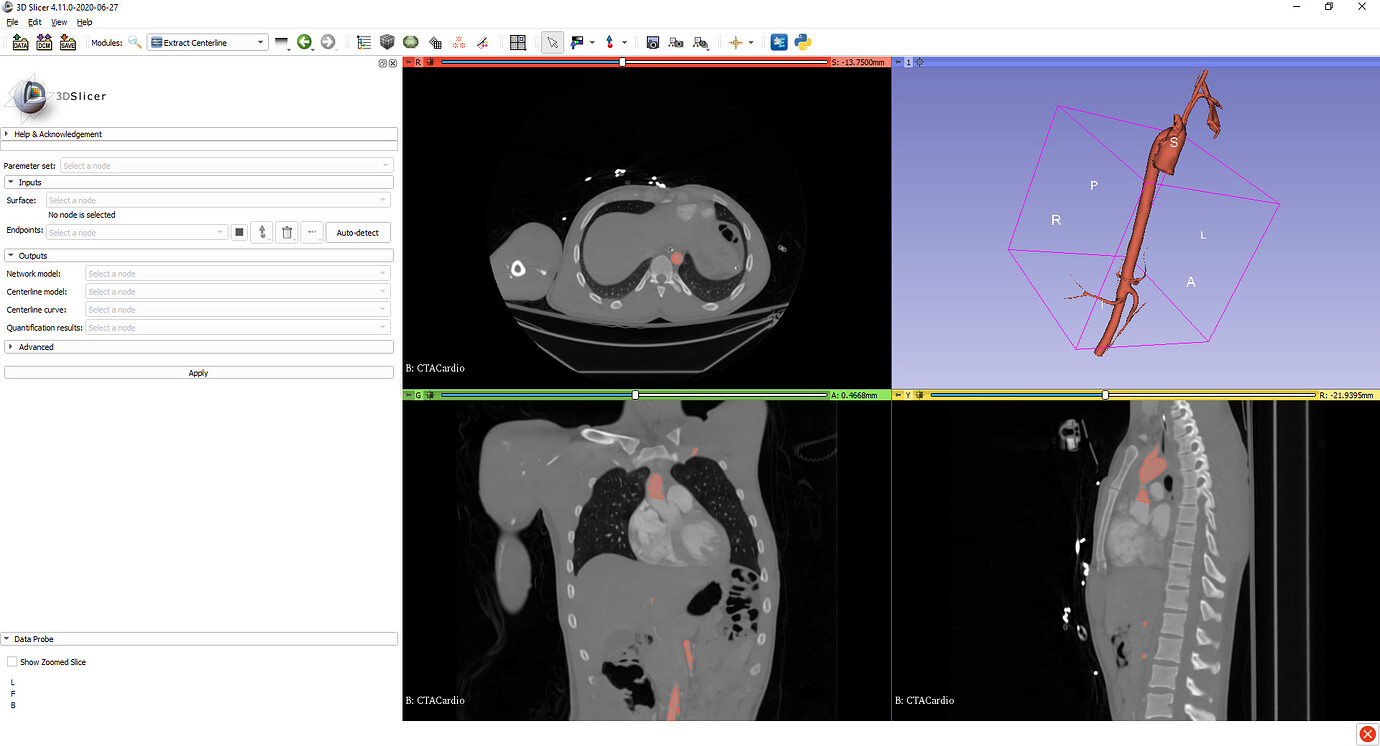Toggle the Show Zoomed Slice checkbox

(11, 661)
